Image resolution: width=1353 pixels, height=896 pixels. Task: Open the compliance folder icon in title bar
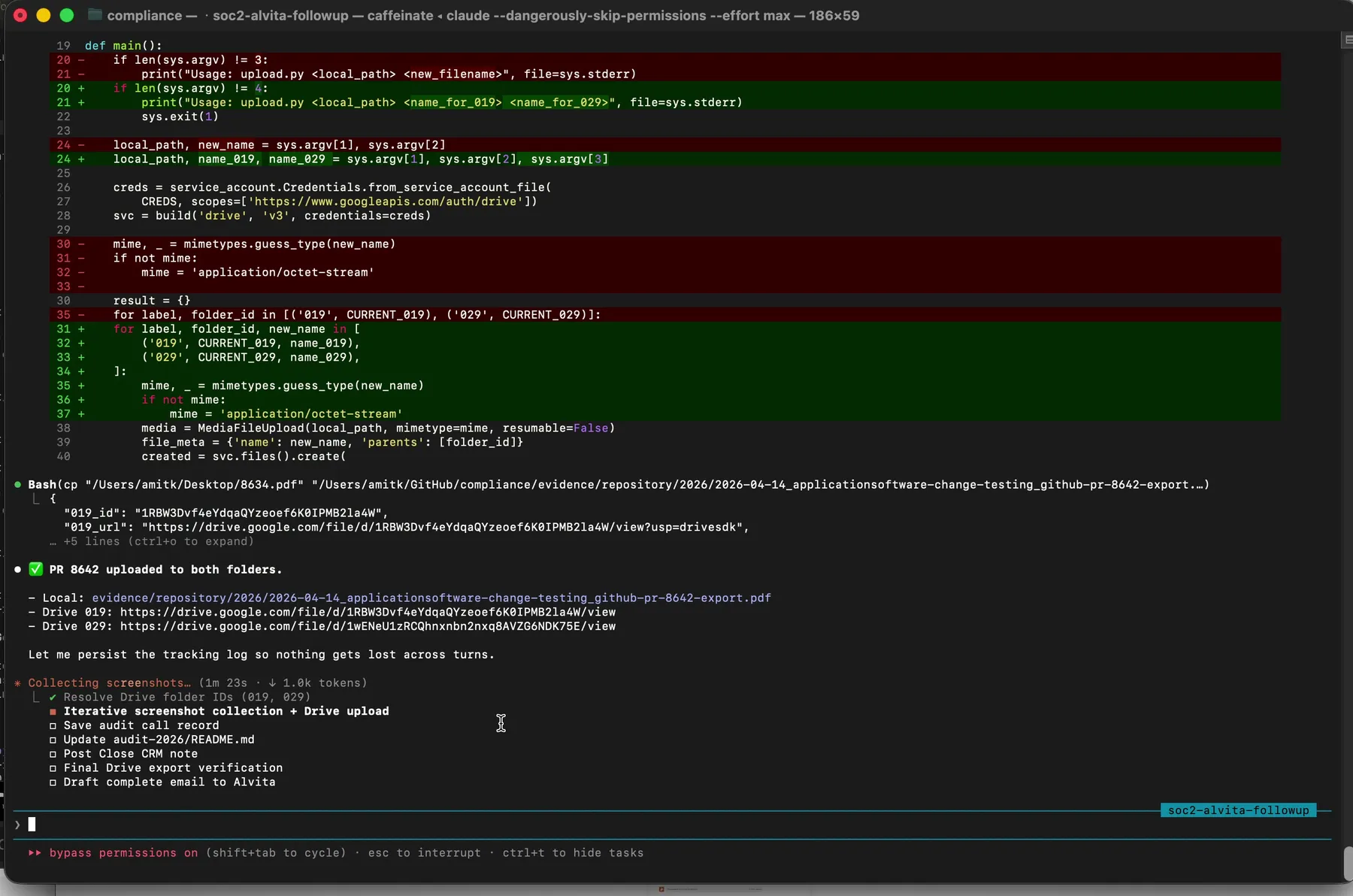coord(95,15)
